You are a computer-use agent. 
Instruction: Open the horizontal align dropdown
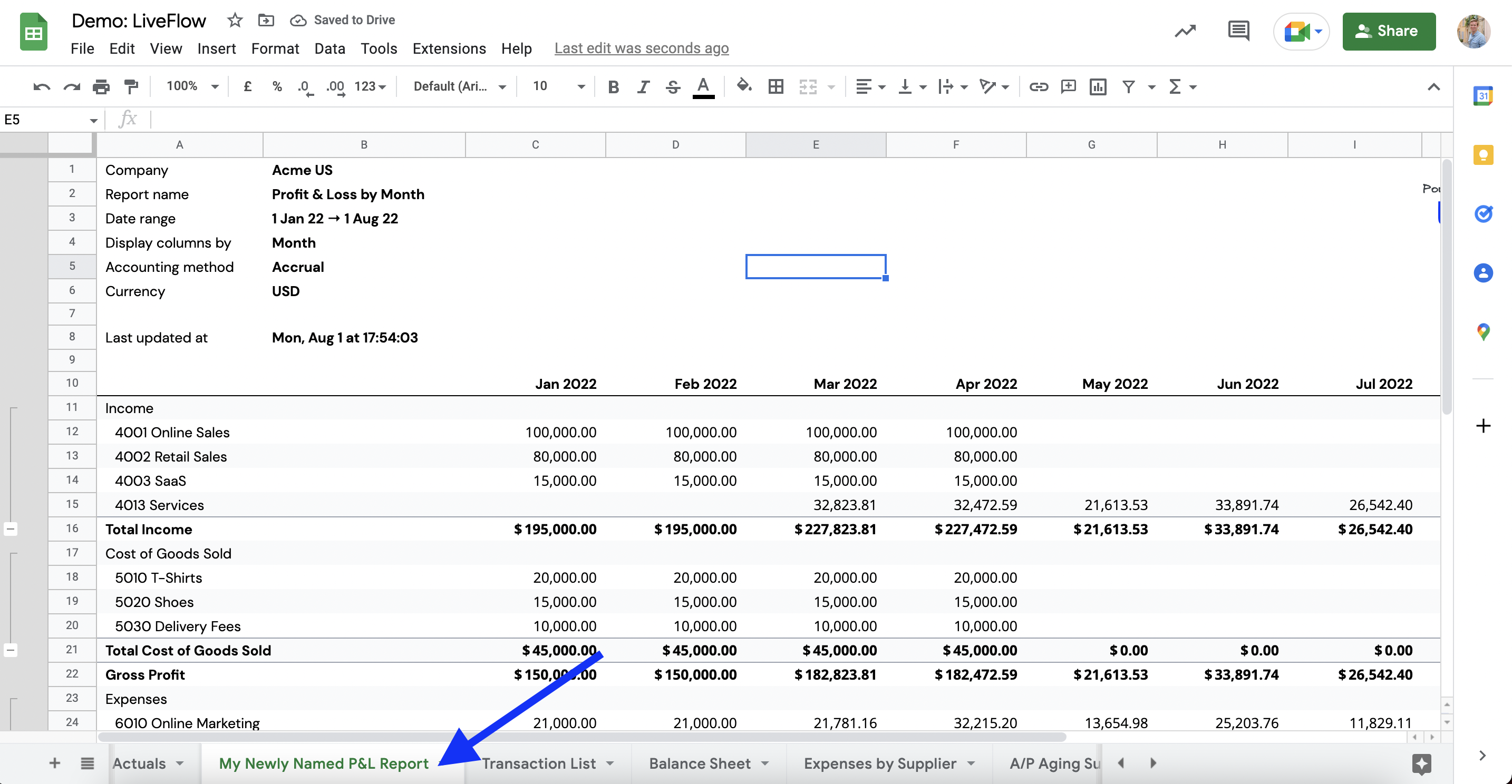tap(870, 87)
